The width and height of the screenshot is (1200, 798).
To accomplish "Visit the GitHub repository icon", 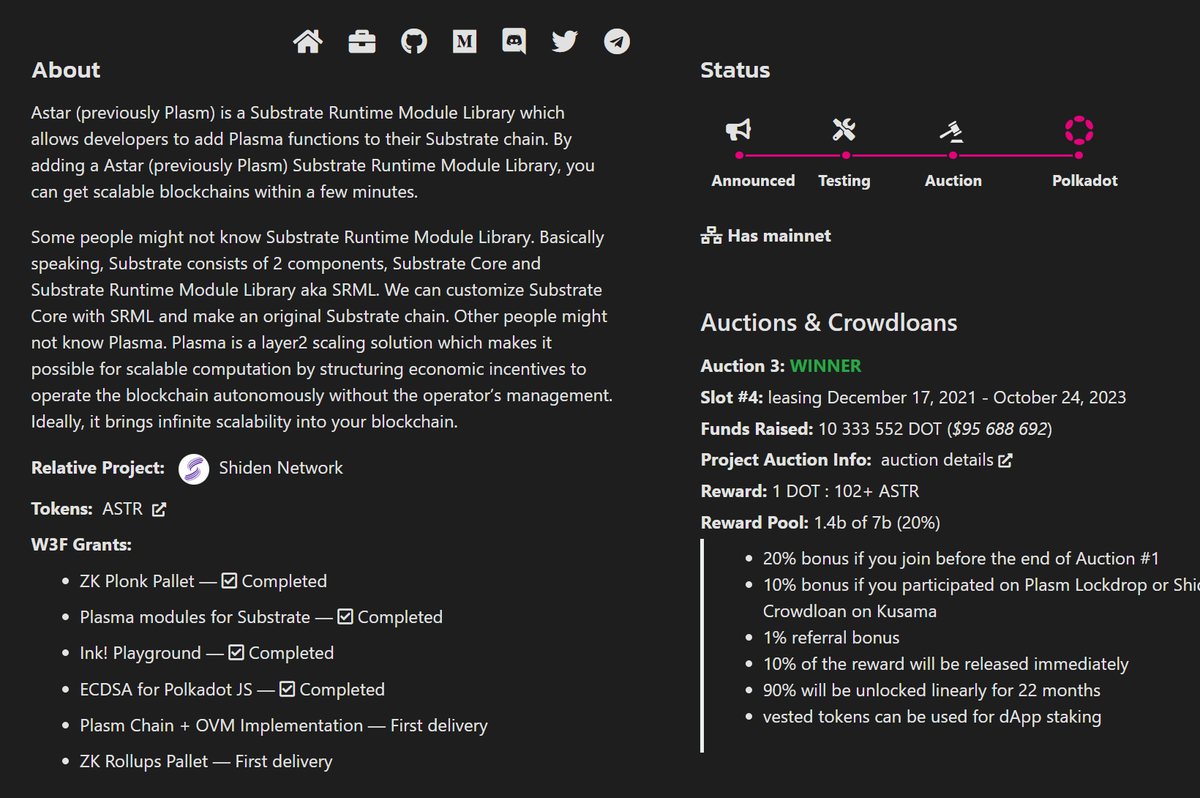I will [x=414, y=41].
